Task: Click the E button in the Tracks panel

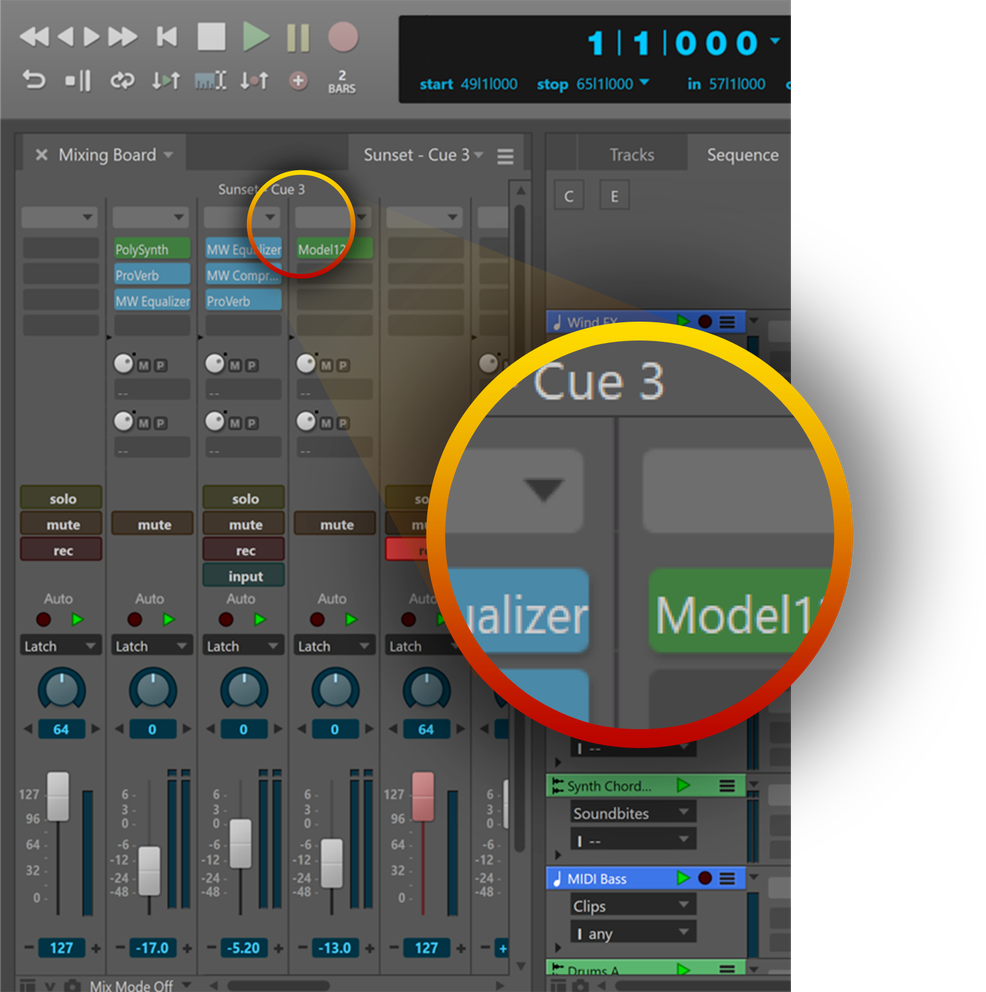Action: click(613, 195)
